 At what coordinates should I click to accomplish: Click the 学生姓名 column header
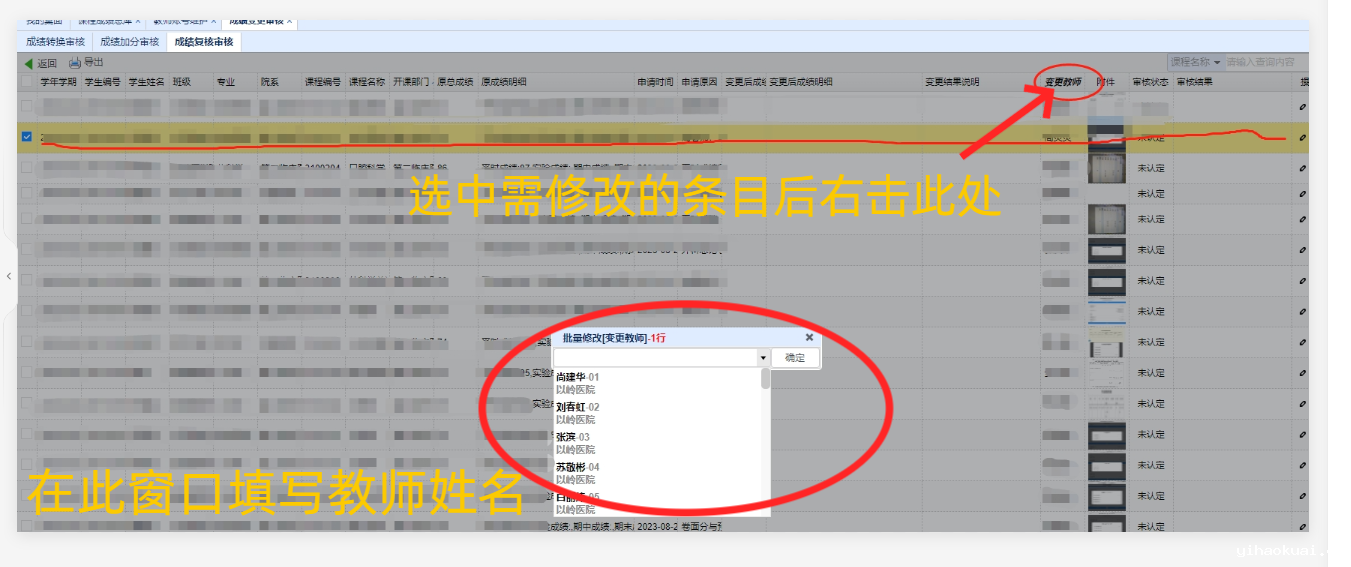click(147, 82)
